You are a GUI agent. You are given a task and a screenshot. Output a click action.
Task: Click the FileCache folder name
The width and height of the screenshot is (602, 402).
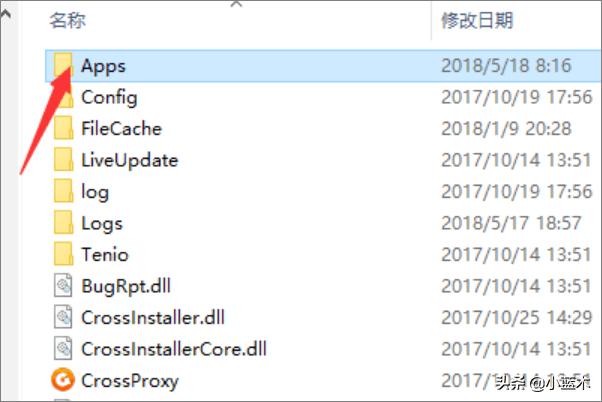(x=121, y=129)
